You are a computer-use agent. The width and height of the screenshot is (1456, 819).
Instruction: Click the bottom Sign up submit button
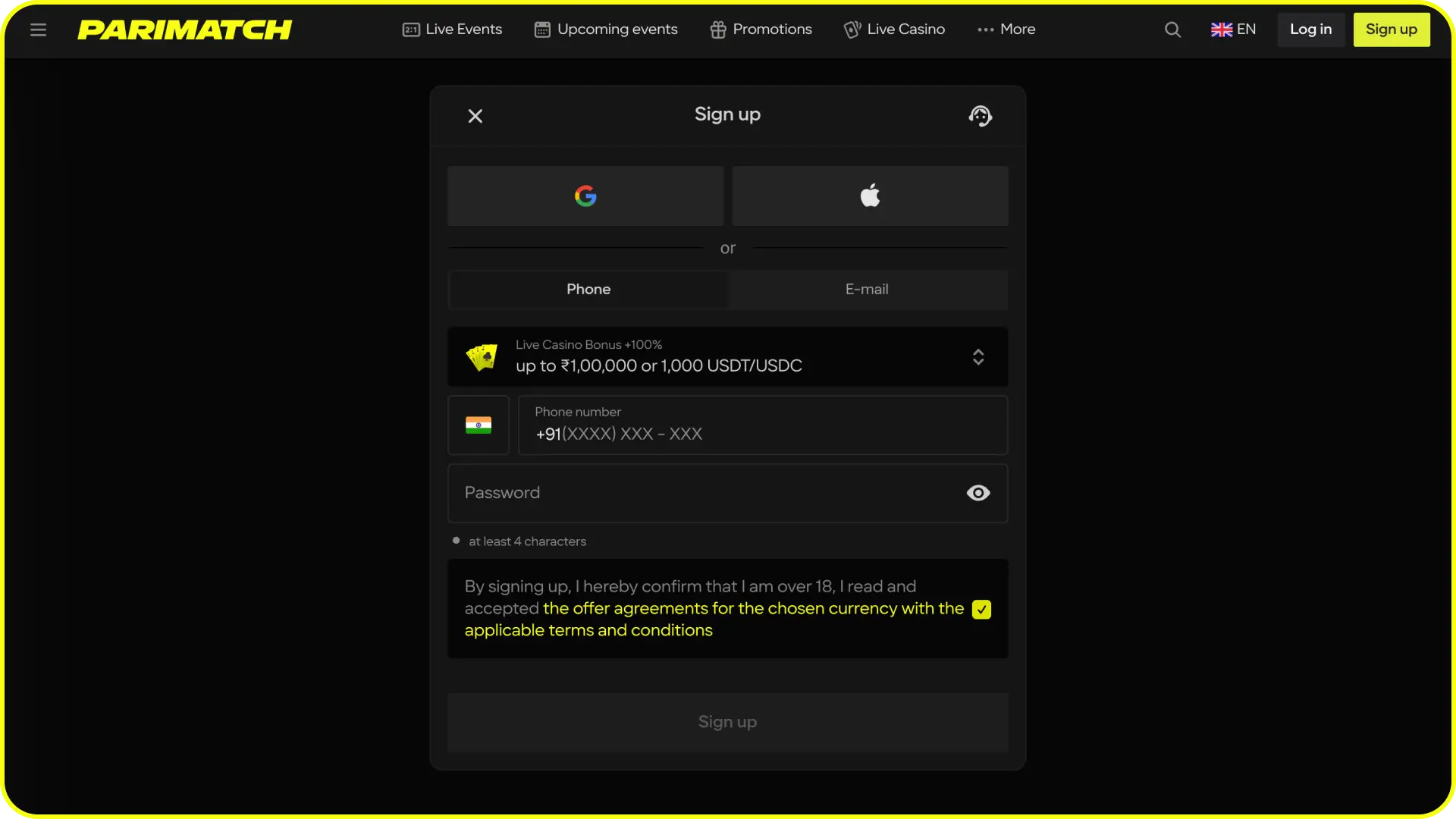click(x=728, y=723)
